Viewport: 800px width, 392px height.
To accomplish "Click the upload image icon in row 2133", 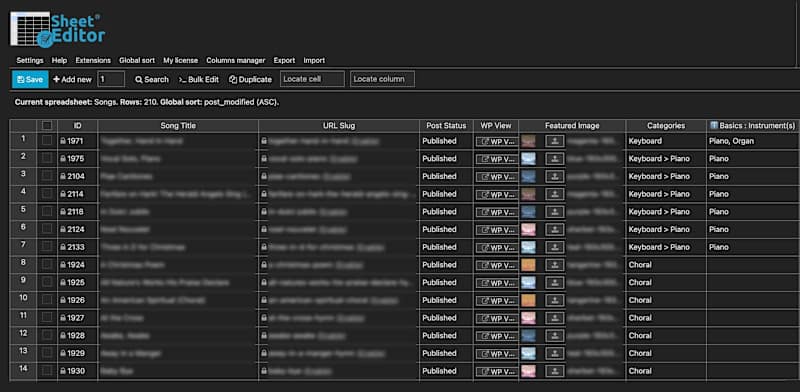I will [555, 247].
